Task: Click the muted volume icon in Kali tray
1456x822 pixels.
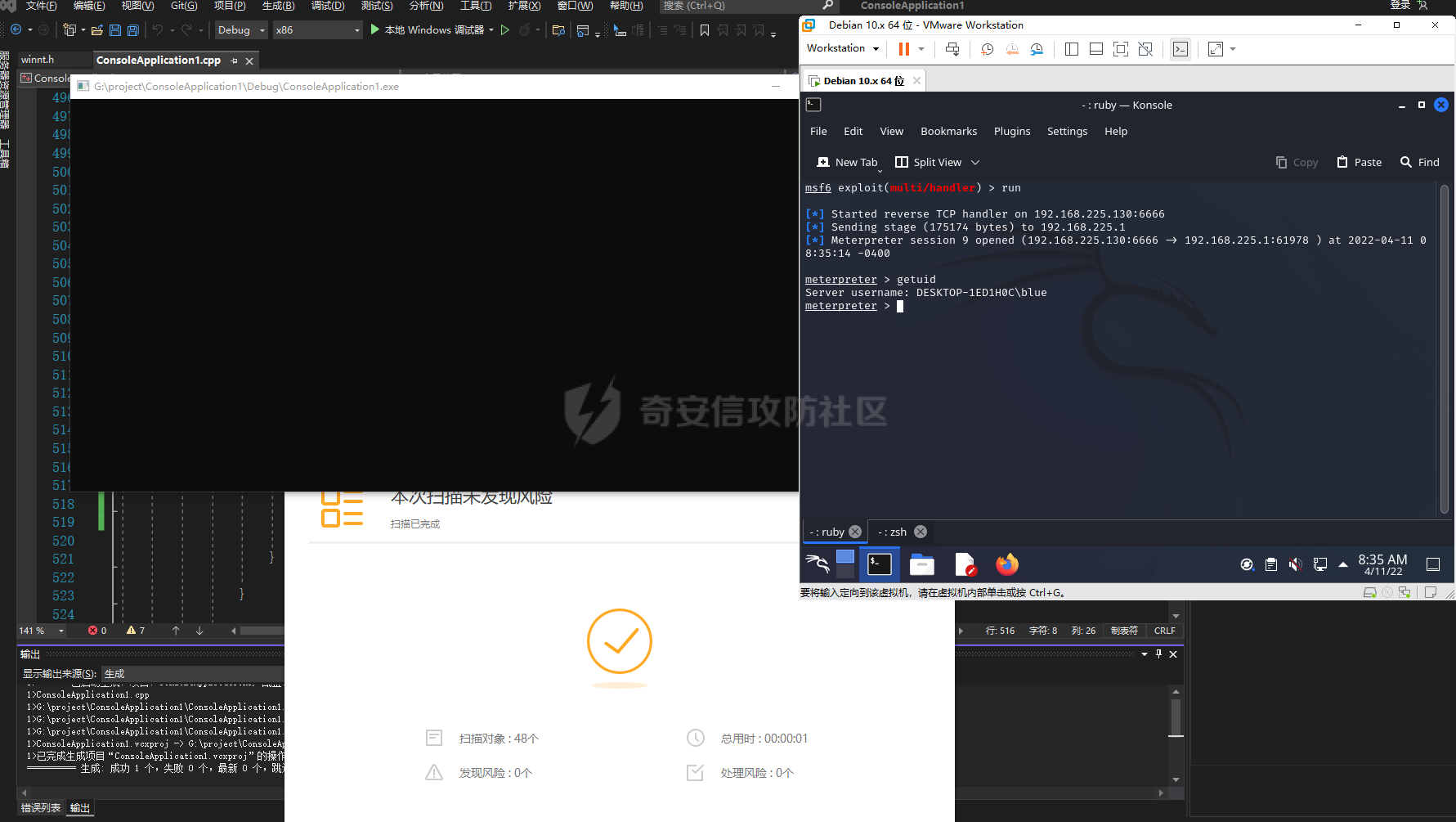Action: [1295, 564]
